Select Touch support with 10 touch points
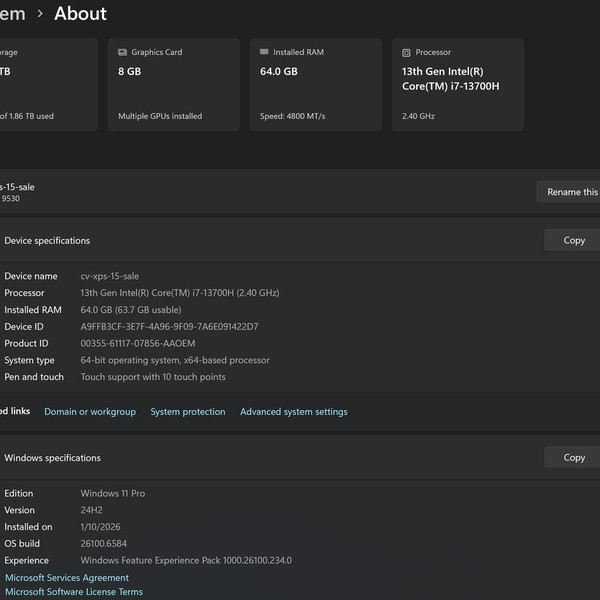The width and height of the screenshot is (600, 600). [x=153, y=377]
